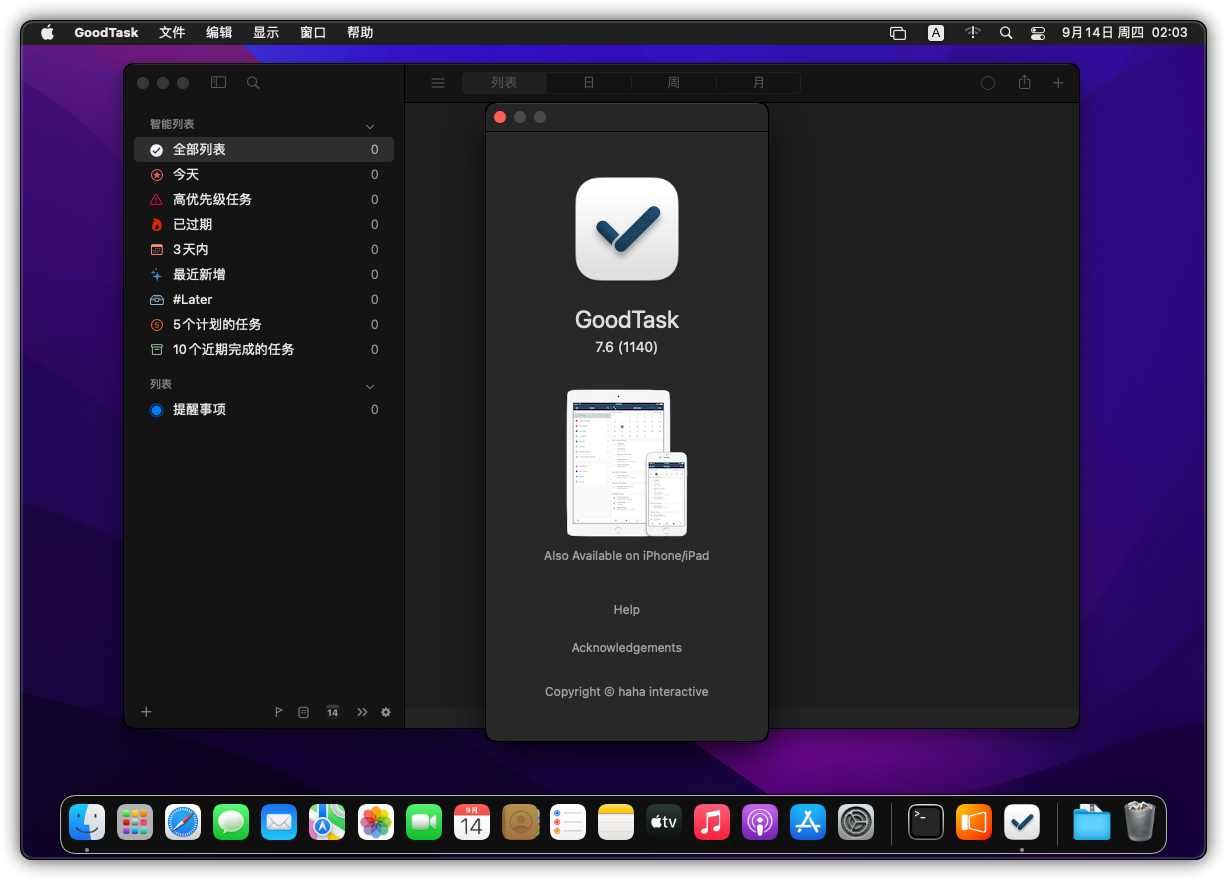Open Spotlight search in menu bar
1227x880 pixels.
coord(1006,32)
